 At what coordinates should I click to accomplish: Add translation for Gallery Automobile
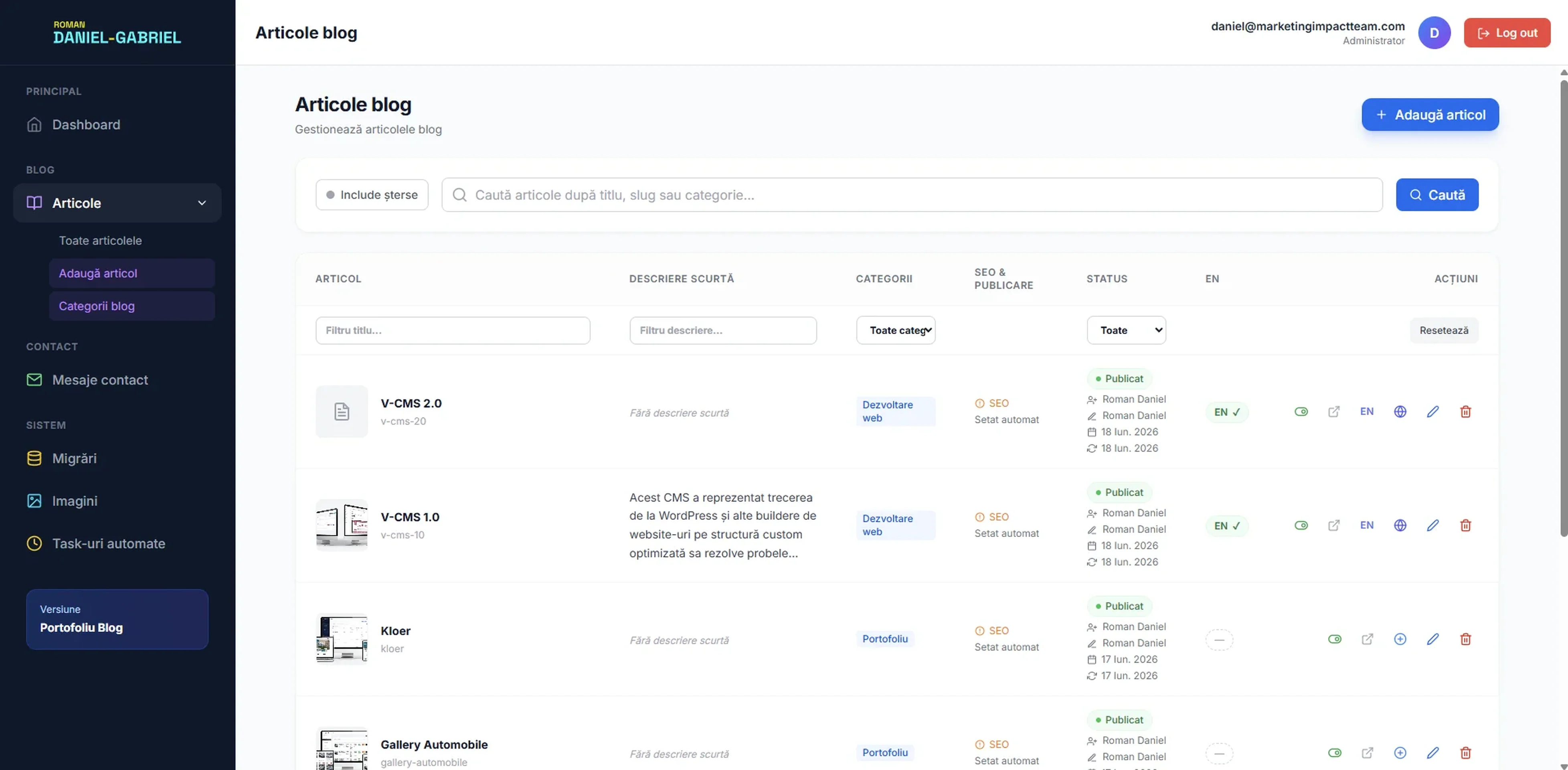tap(1400, 753)
